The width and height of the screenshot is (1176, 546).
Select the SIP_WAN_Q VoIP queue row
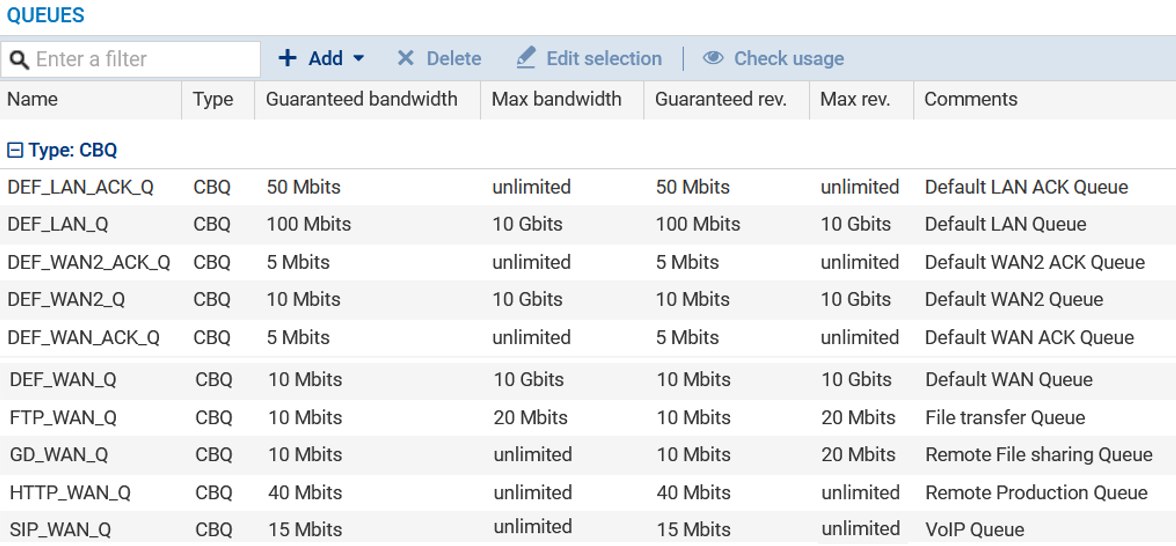[x=60, y=529]
